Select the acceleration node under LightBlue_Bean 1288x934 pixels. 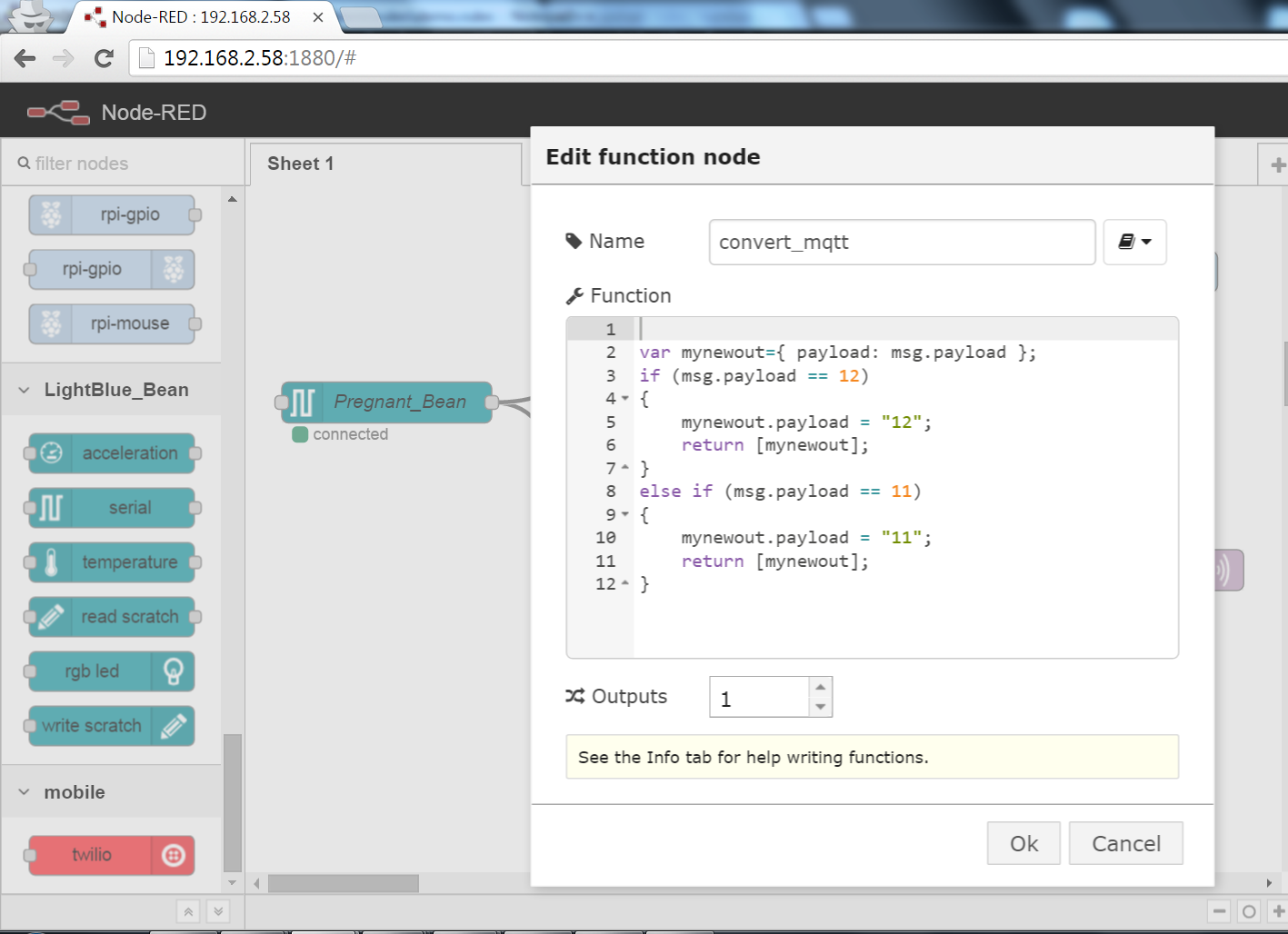(111, 453)
